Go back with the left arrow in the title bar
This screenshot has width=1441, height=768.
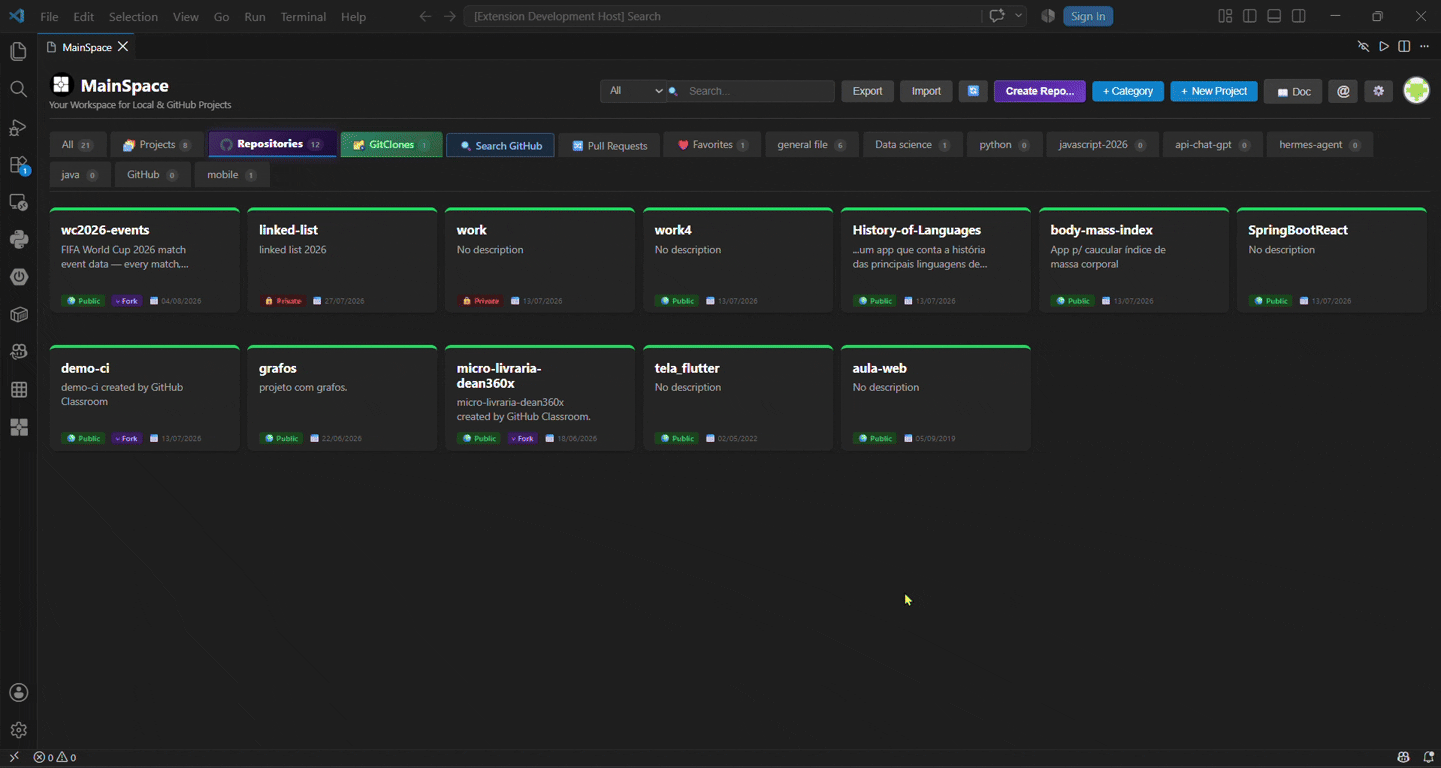click(x=425, y=16)
